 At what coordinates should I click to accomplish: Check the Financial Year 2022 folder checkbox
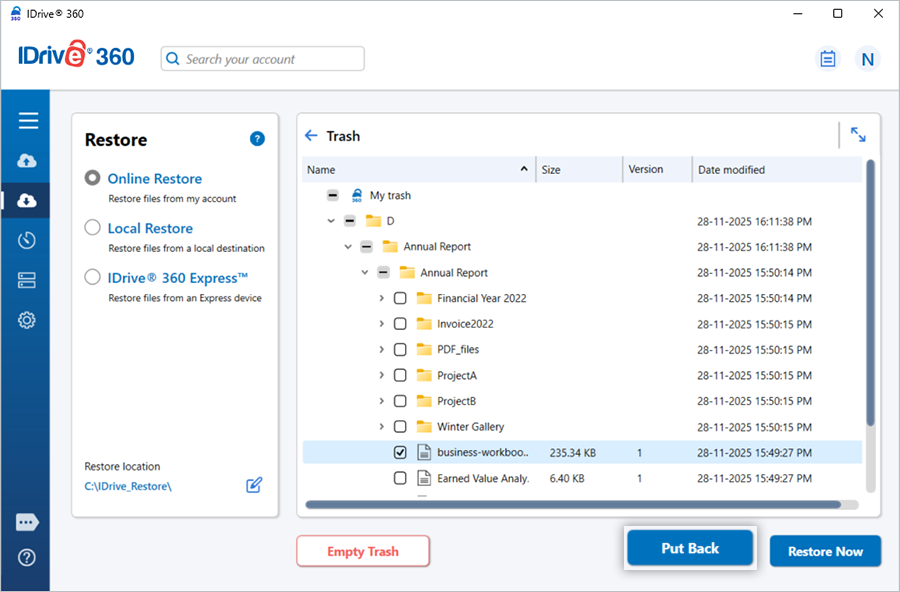[x=400, y=298]
